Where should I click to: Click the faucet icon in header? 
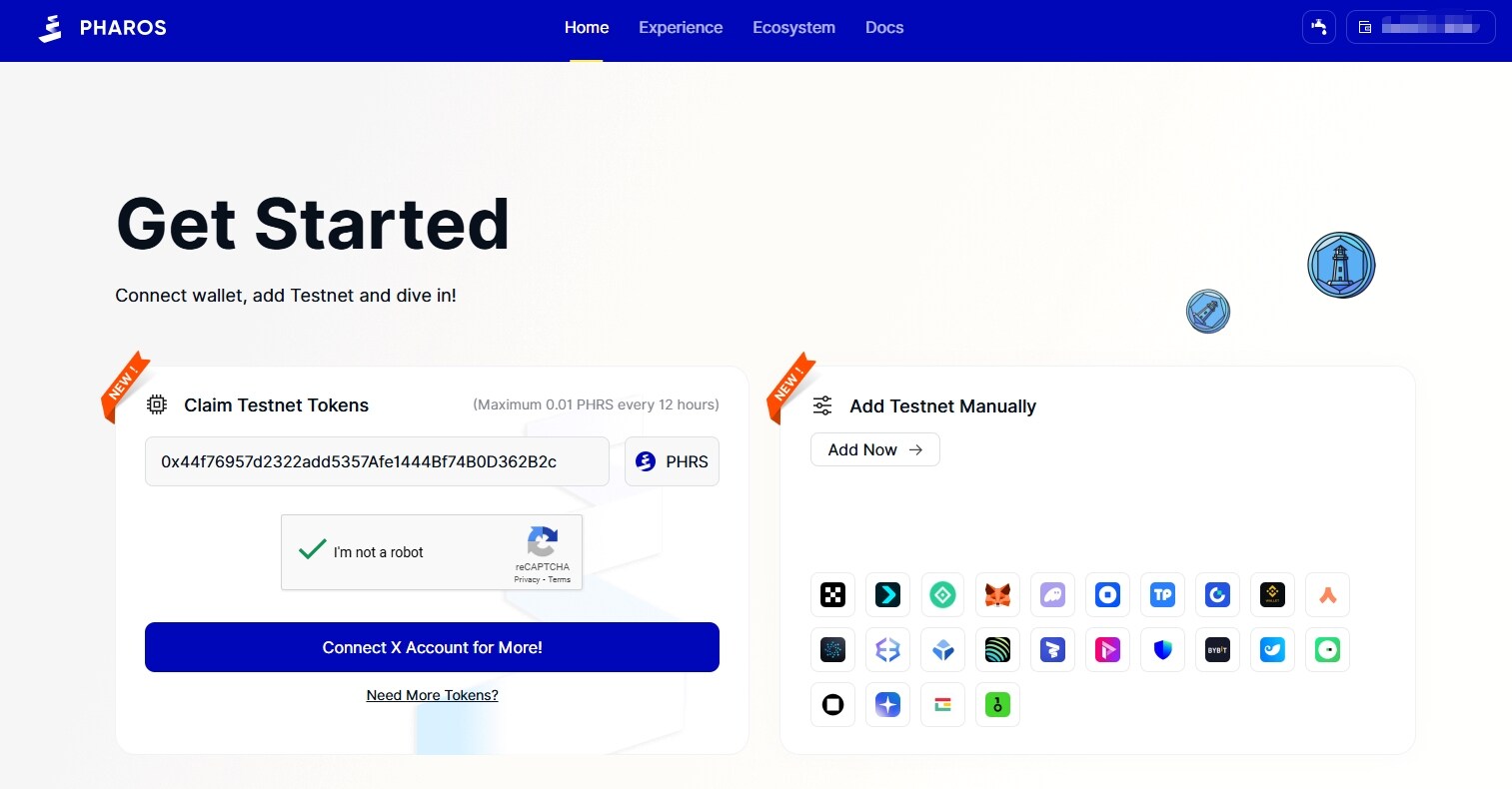click(x=1319, y=27)
